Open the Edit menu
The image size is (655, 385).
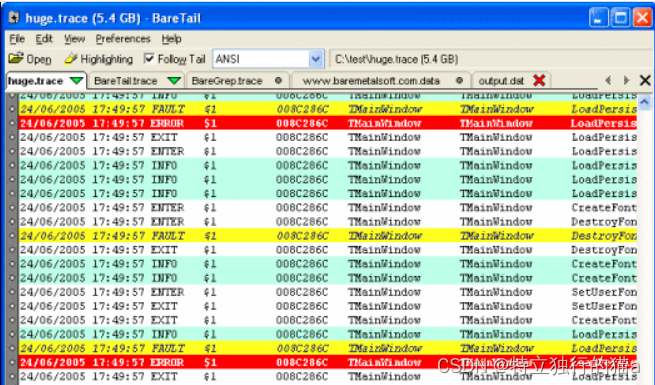(44, 39)
